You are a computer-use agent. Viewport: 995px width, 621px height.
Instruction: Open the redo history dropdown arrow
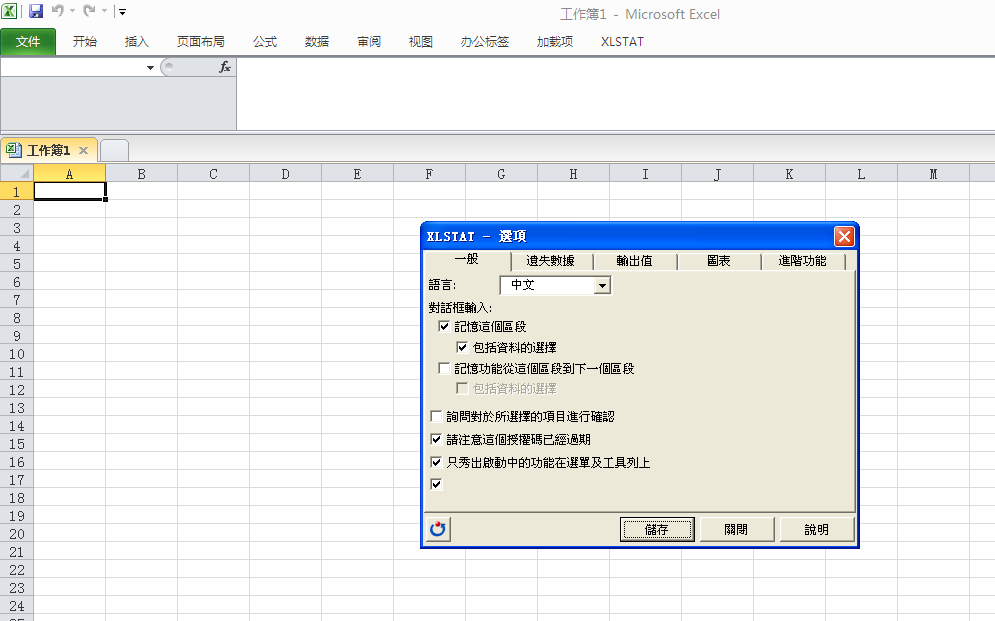(x=104, y=11)
